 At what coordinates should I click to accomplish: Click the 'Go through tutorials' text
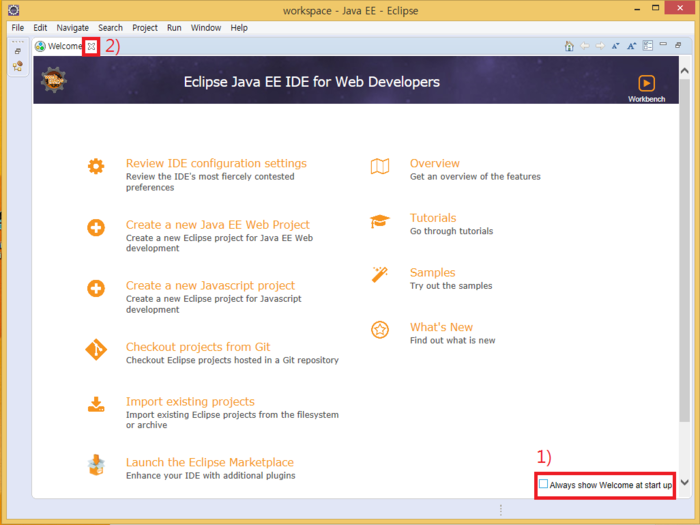coord(451,231)
